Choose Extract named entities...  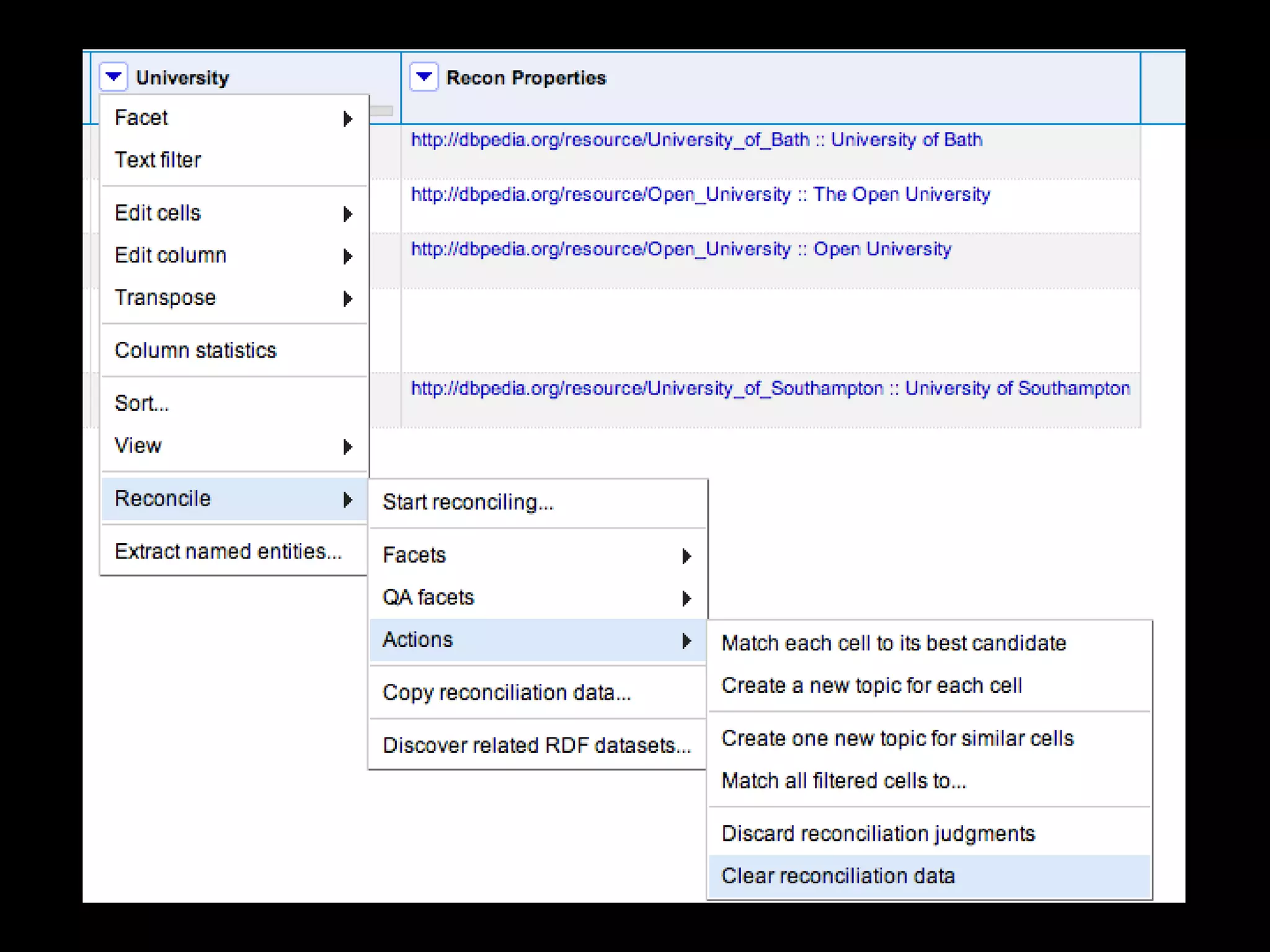[228, 552]
